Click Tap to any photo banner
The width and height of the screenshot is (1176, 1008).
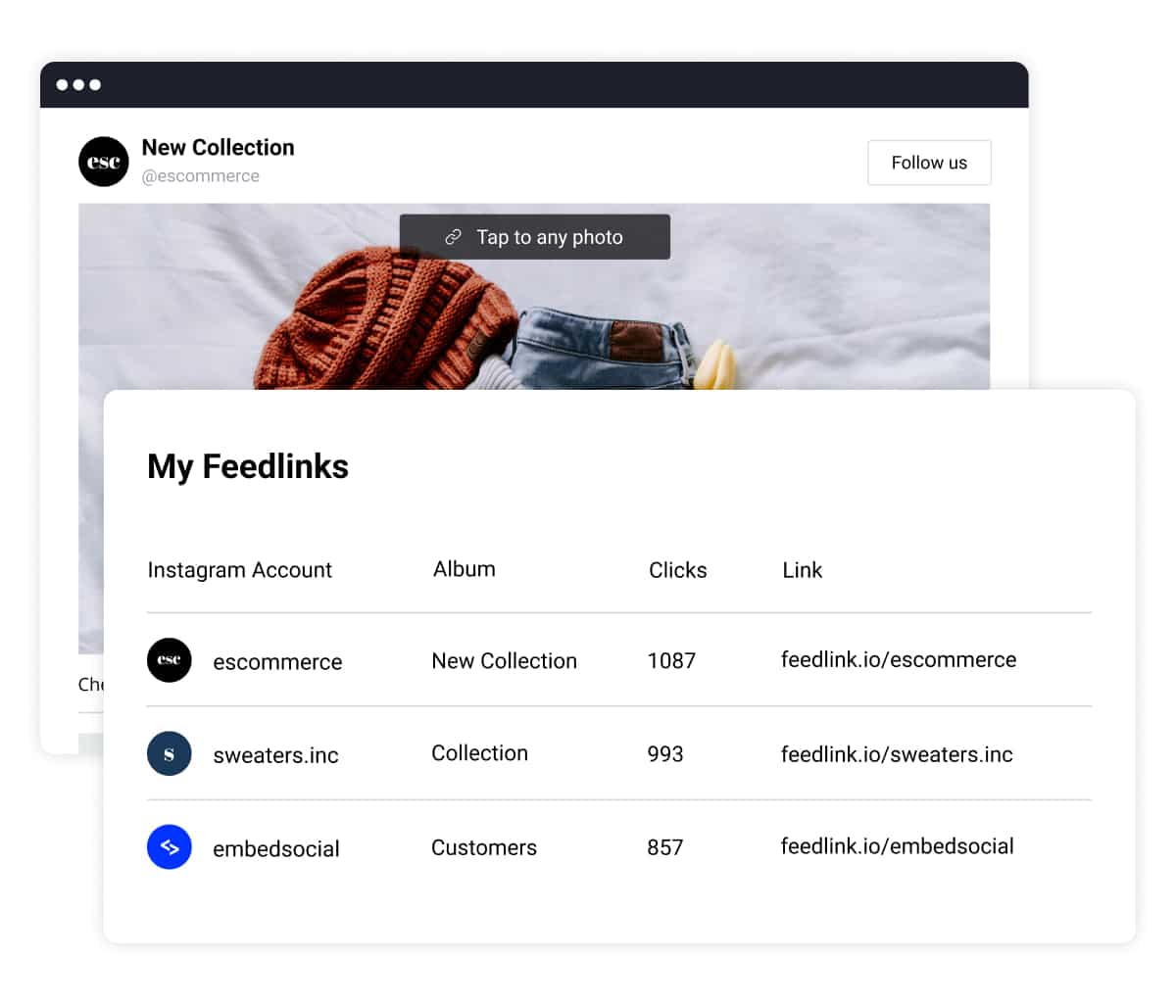pyautogui.click(x=535, y=237)
